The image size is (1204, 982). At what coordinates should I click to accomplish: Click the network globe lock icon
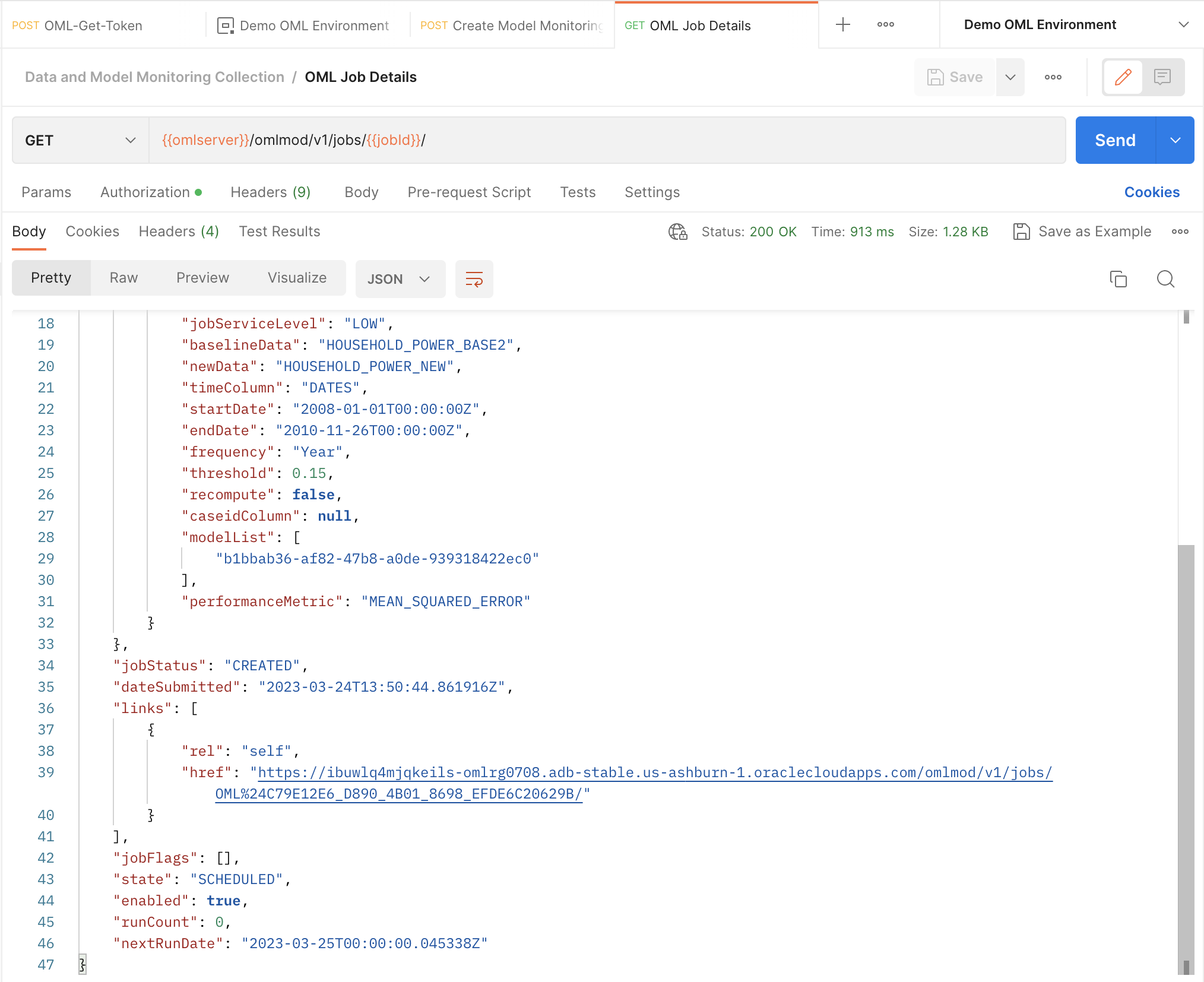pos(677,232)
